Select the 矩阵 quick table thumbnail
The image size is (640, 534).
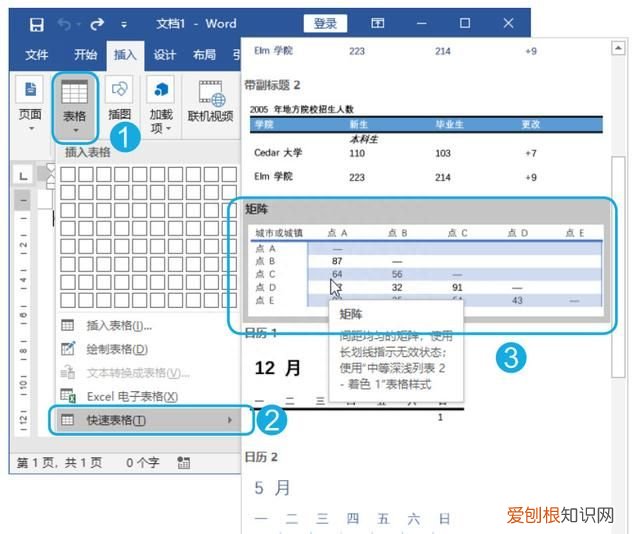(x=427, y=270)
